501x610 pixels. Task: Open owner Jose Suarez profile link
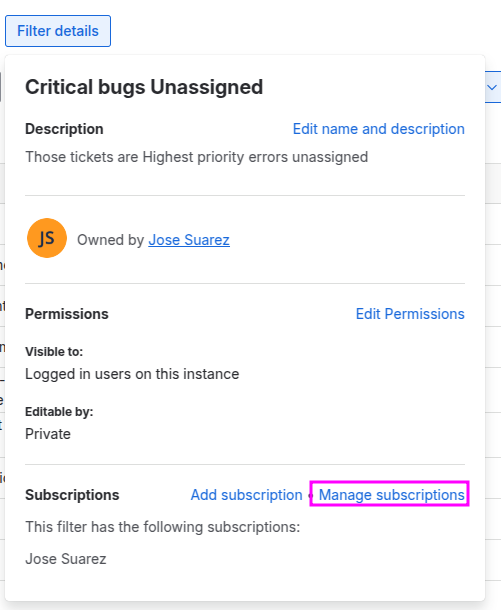coord(189,240)
